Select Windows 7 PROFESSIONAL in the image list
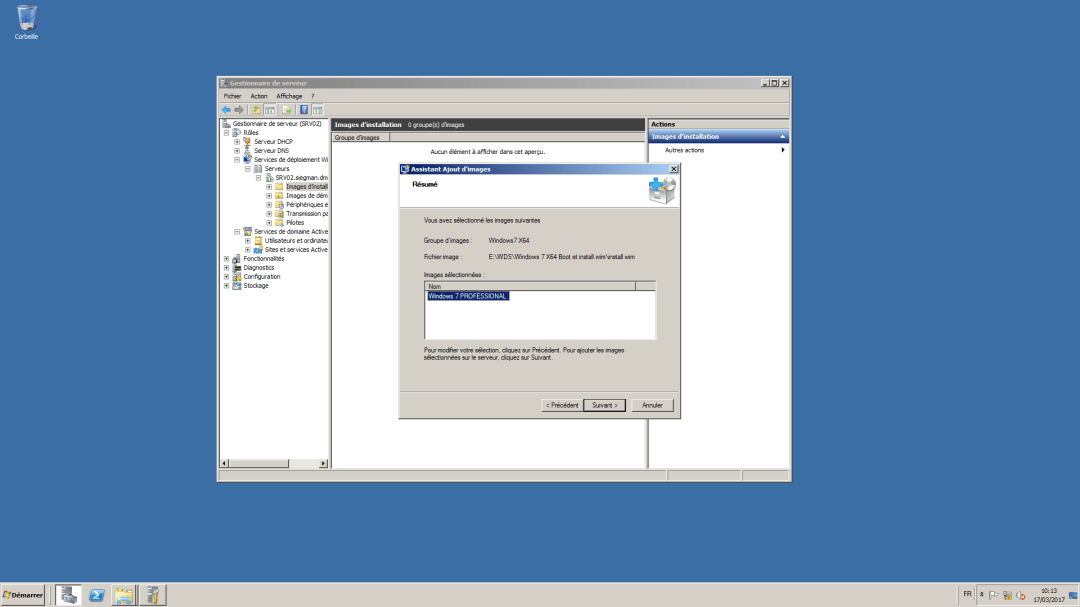Image resolution: width=1080 pixels, height=607 pixels. (470, 296)
